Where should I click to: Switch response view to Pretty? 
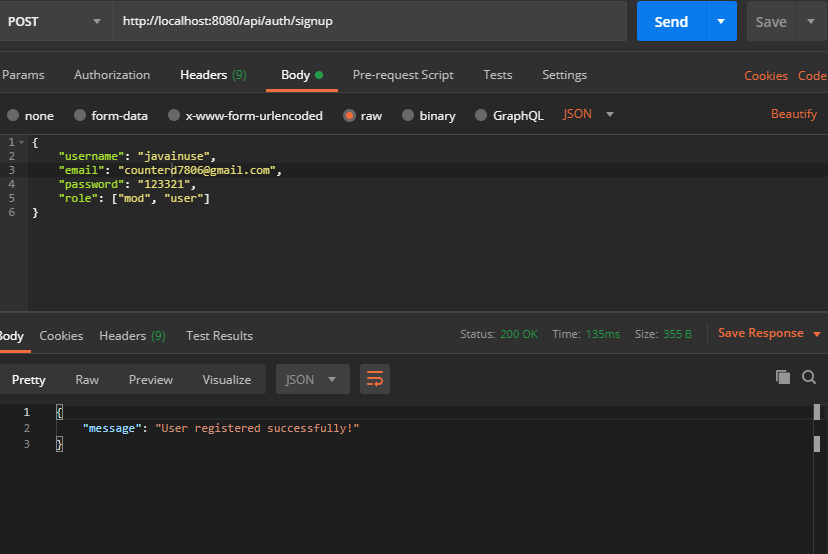point(29,380)
